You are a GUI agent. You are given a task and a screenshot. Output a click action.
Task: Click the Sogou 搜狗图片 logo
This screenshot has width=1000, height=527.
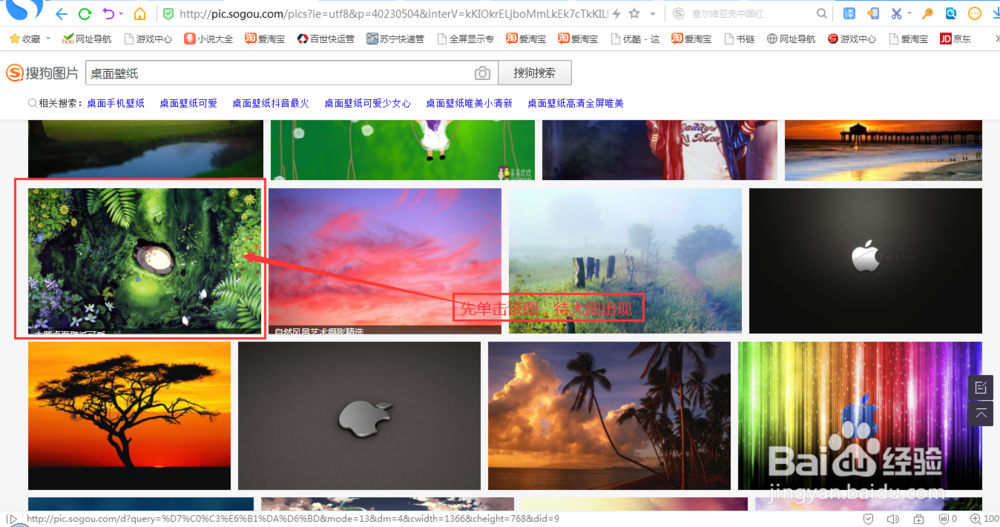[42, 73]
